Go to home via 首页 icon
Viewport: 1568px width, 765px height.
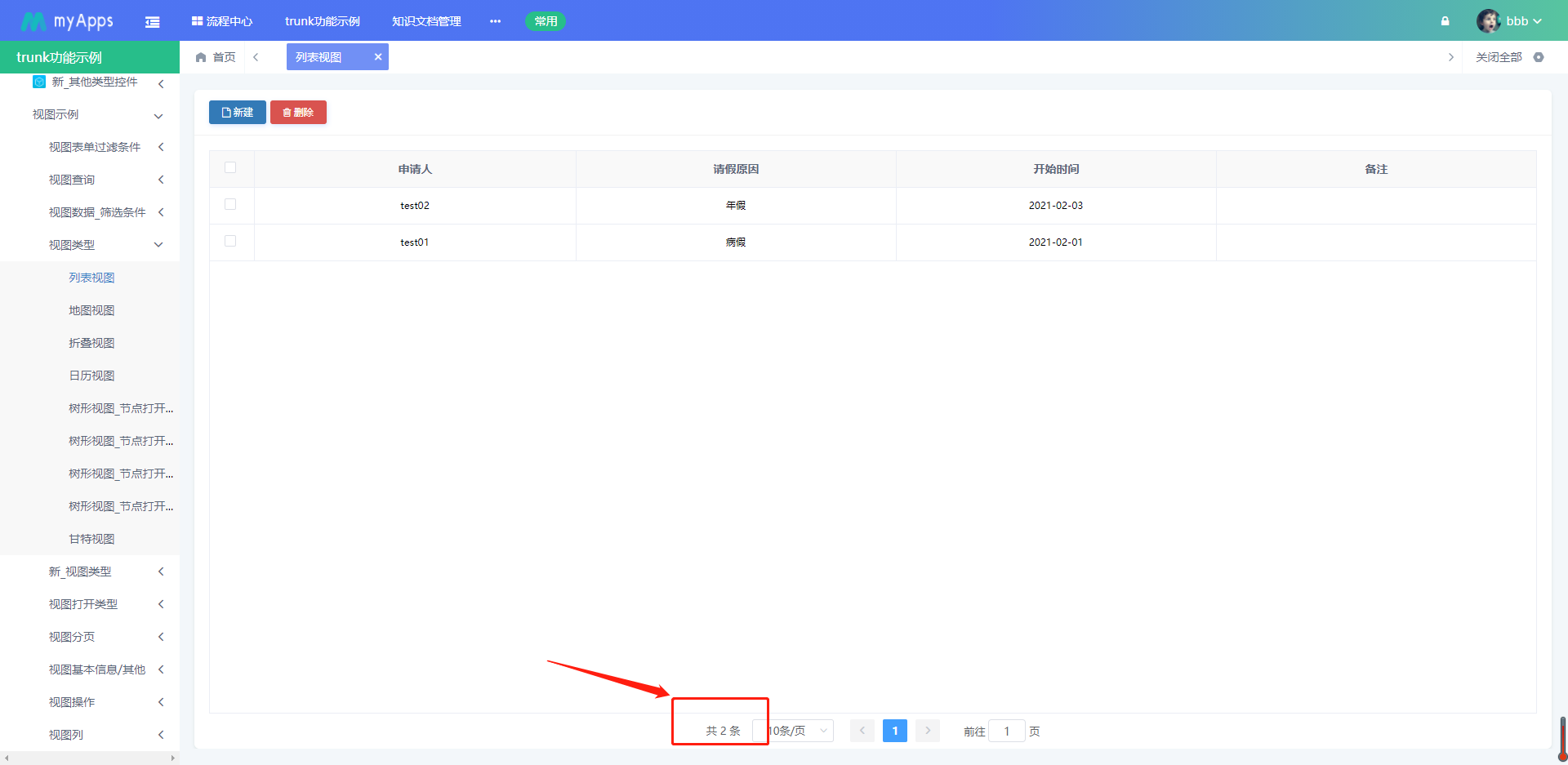point(201,57)
